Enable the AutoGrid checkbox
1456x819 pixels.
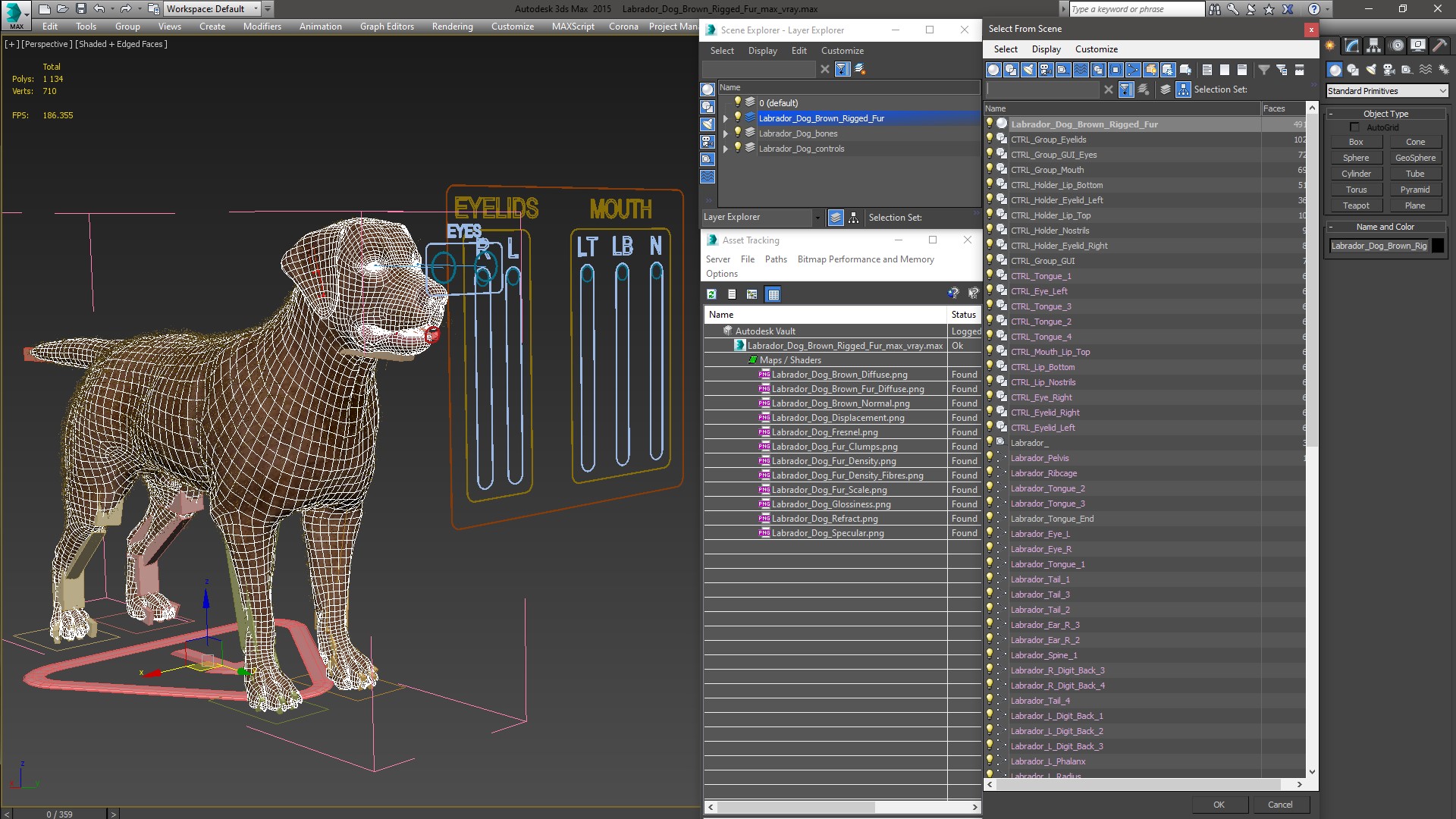pos(1354,127)
